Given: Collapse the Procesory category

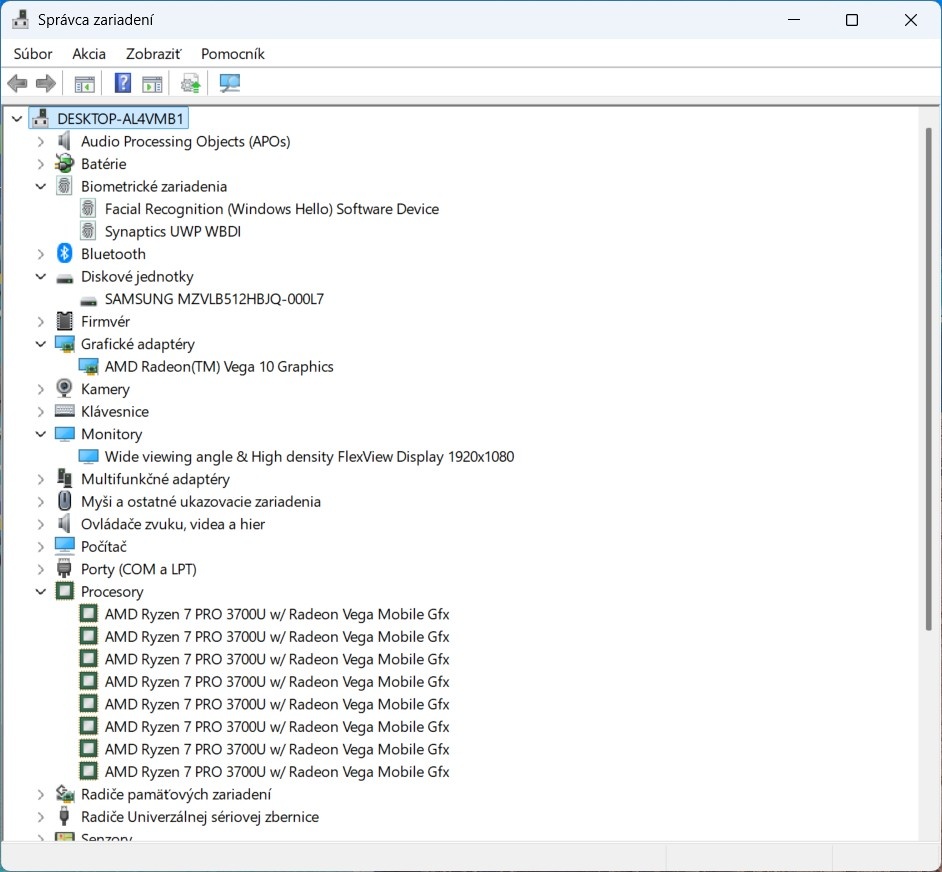Looking at the screenshot, I should click(41, 592).
